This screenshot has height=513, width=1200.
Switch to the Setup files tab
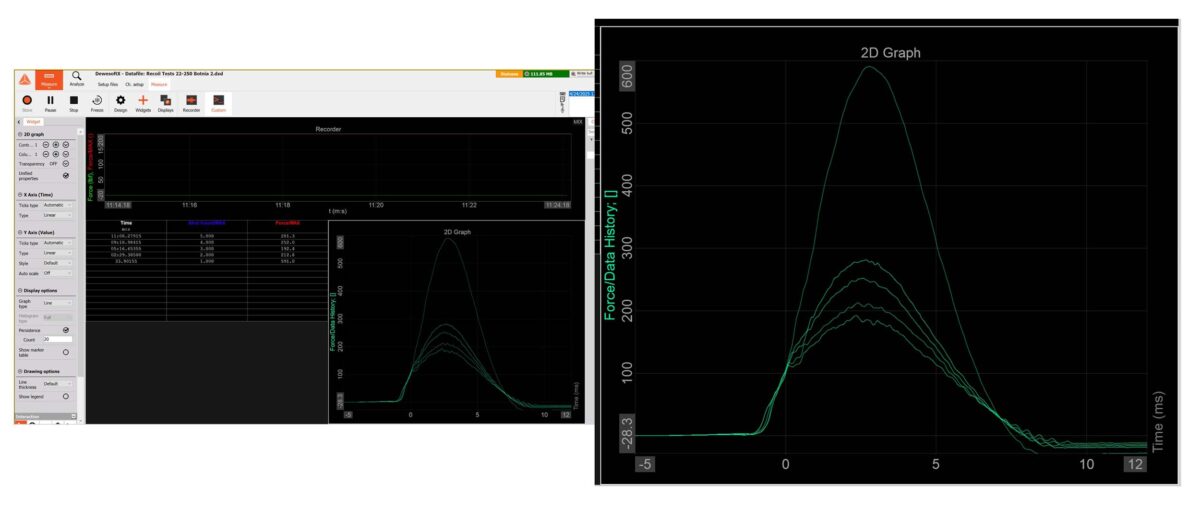coord(108,85)
